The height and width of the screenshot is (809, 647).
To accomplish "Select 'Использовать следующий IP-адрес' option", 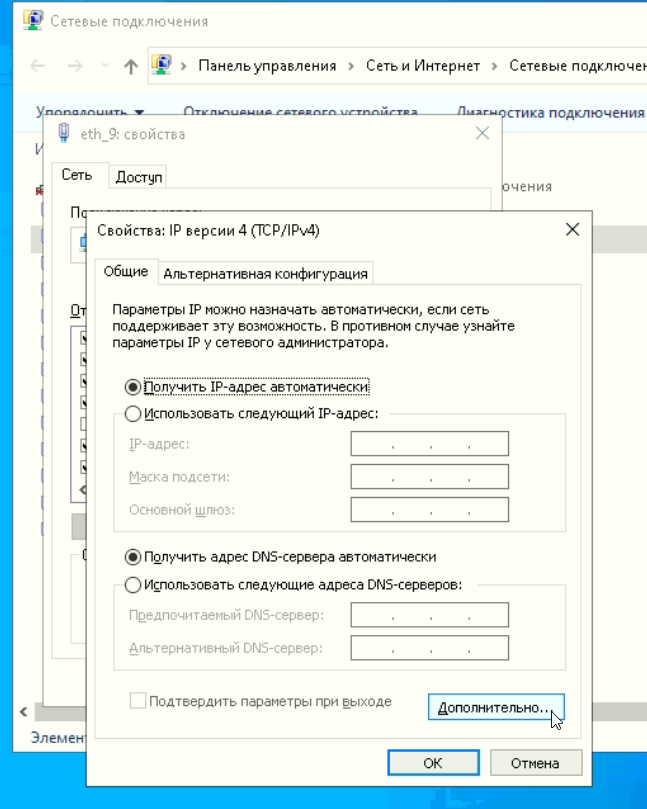I will pos(133,414).
